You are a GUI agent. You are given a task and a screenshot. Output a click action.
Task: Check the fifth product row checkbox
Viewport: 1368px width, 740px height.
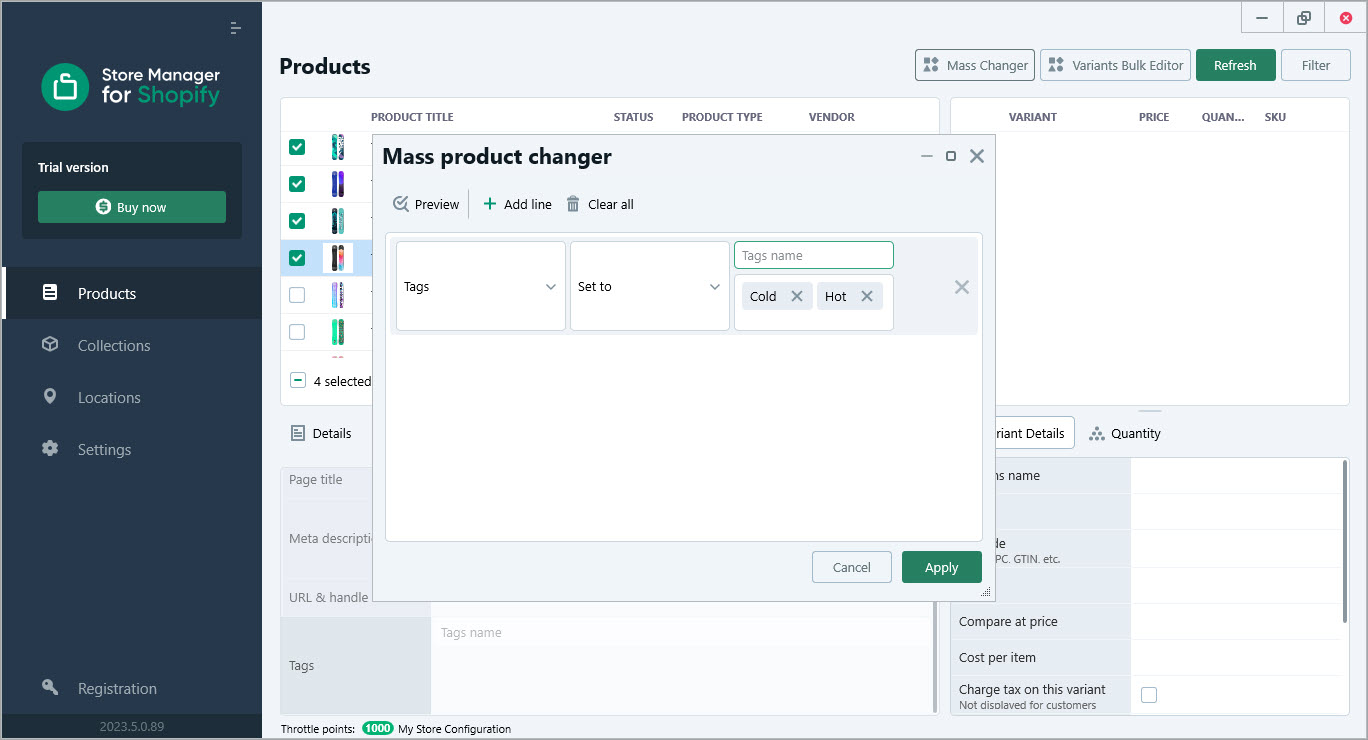[297, 295]
